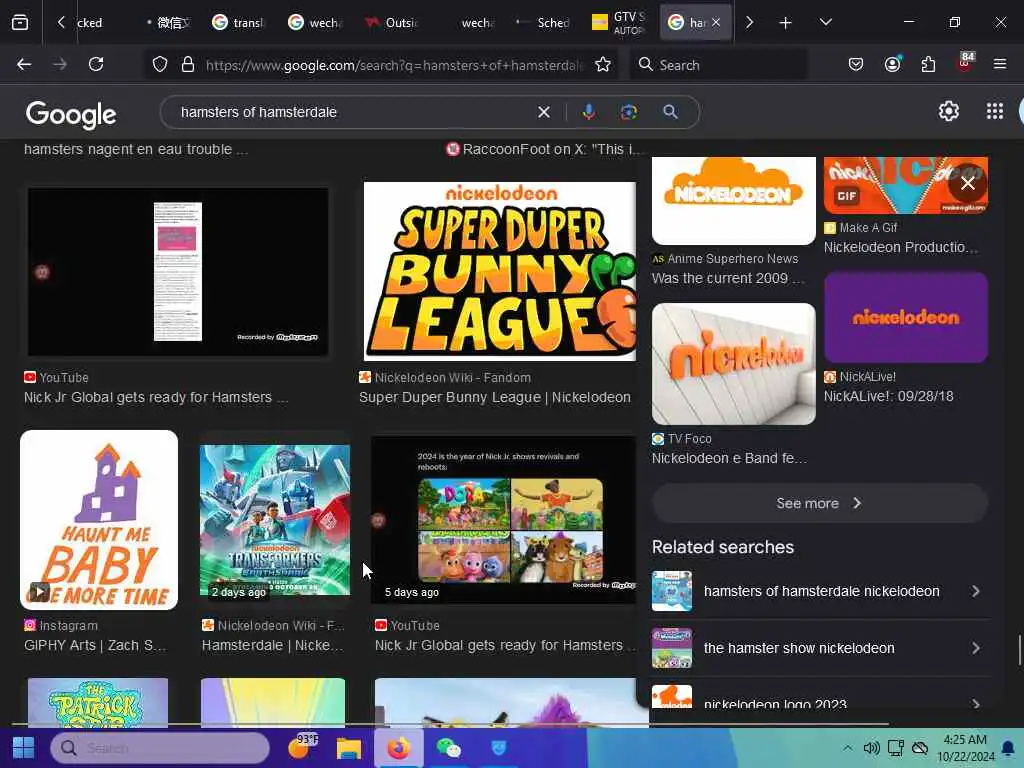Switch to GTV S autoplay tab
Image resolution: width=1024 pixels, height=768 pixels.
(x=618, y=23)
